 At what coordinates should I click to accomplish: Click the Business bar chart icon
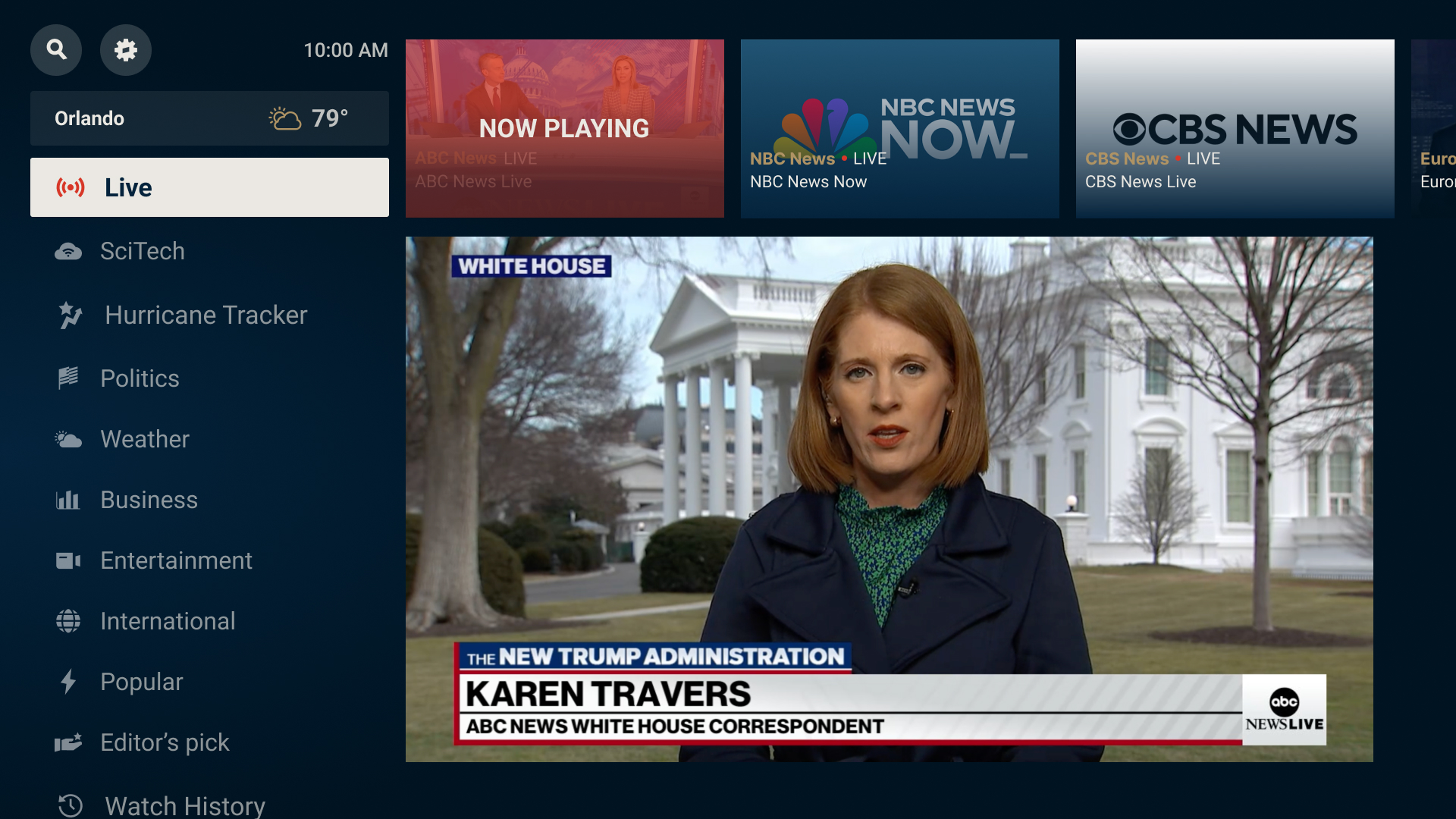68,500
